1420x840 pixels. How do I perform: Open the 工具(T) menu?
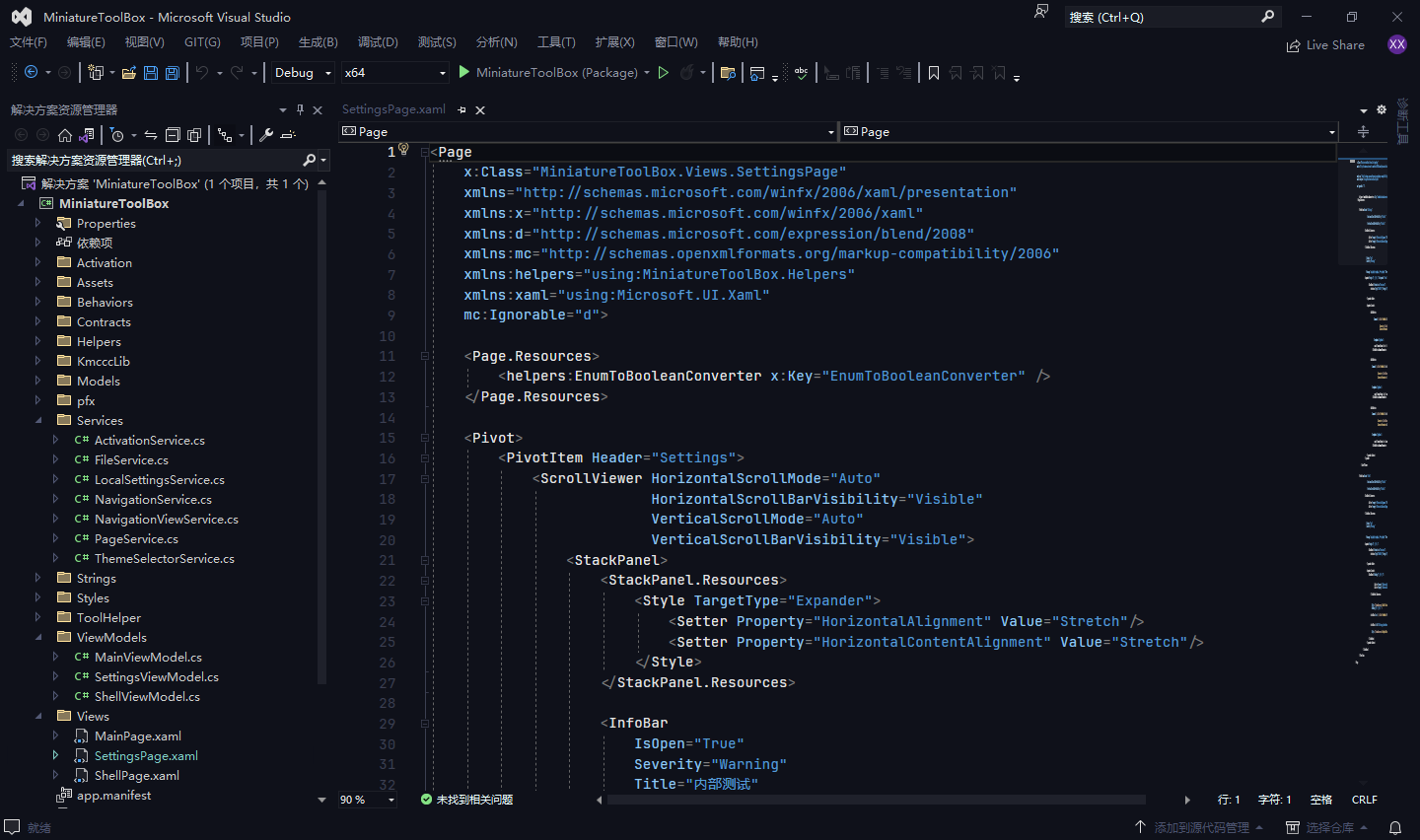[x=556, y=42]
